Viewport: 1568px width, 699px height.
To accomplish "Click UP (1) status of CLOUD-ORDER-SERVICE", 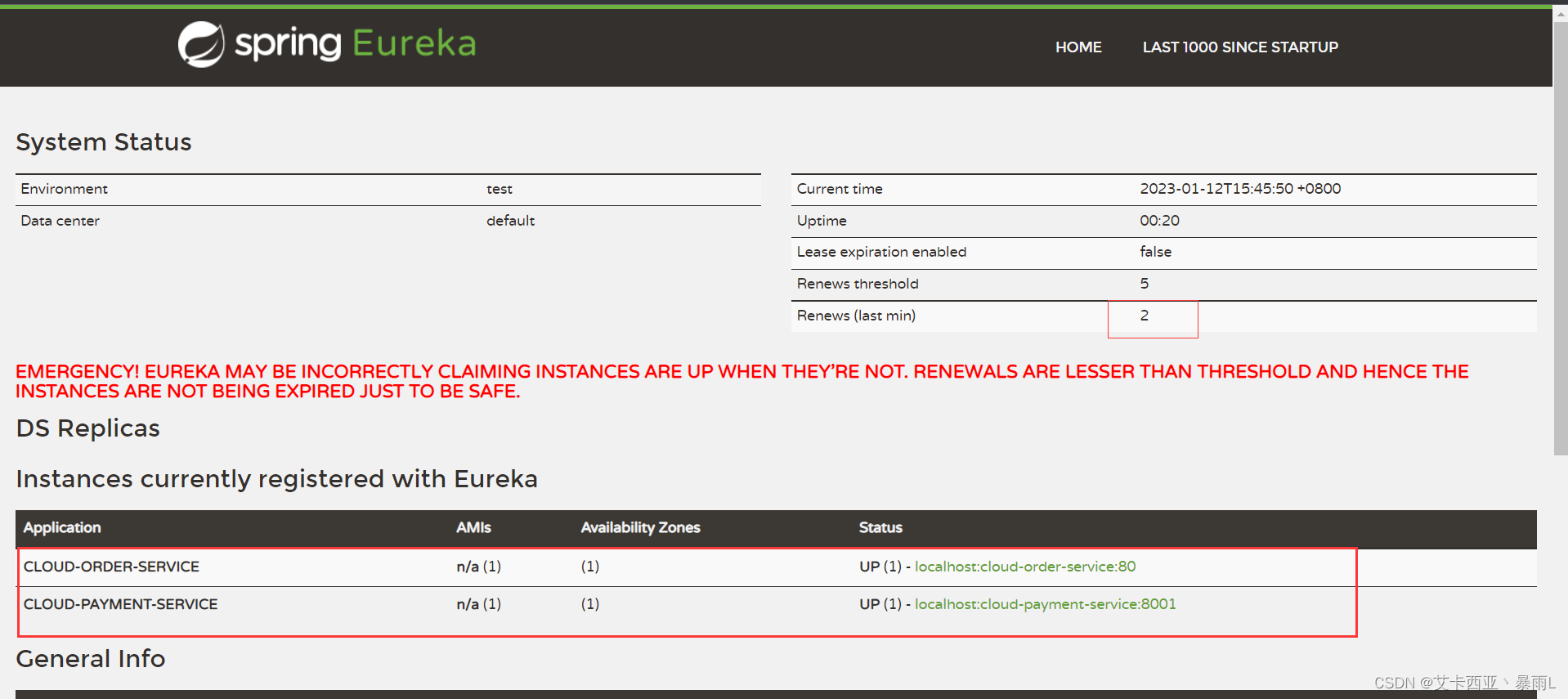I will point(880,567).
